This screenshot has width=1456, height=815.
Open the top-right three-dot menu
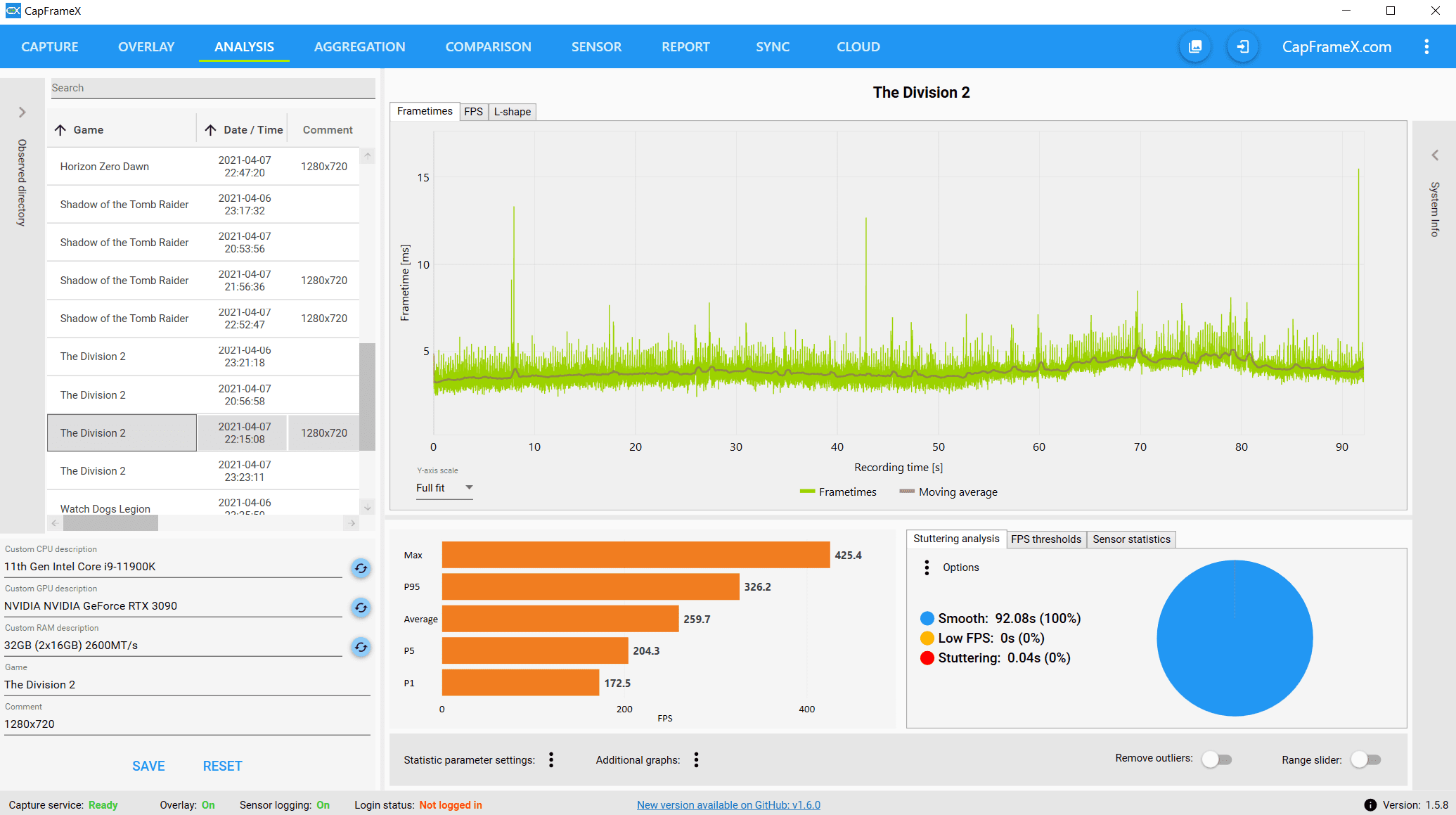point(1426,47)
